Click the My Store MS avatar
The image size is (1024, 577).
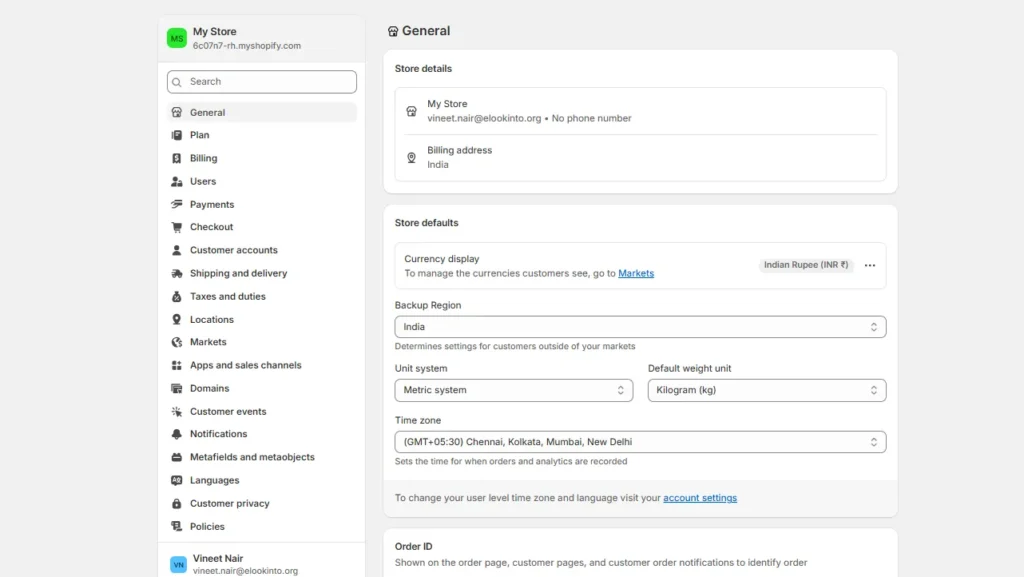tap(176, 37)
